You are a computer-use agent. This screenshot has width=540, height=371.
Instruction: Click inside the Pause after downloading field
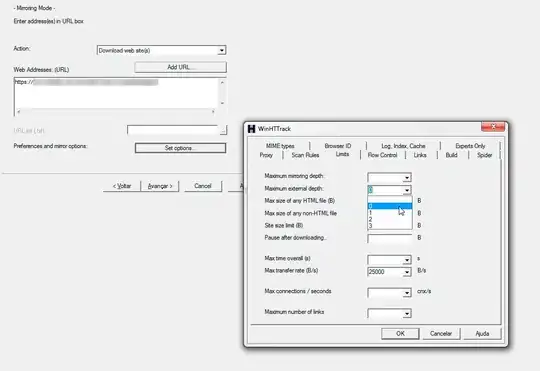pyautogui.click(x=390, y=238)
